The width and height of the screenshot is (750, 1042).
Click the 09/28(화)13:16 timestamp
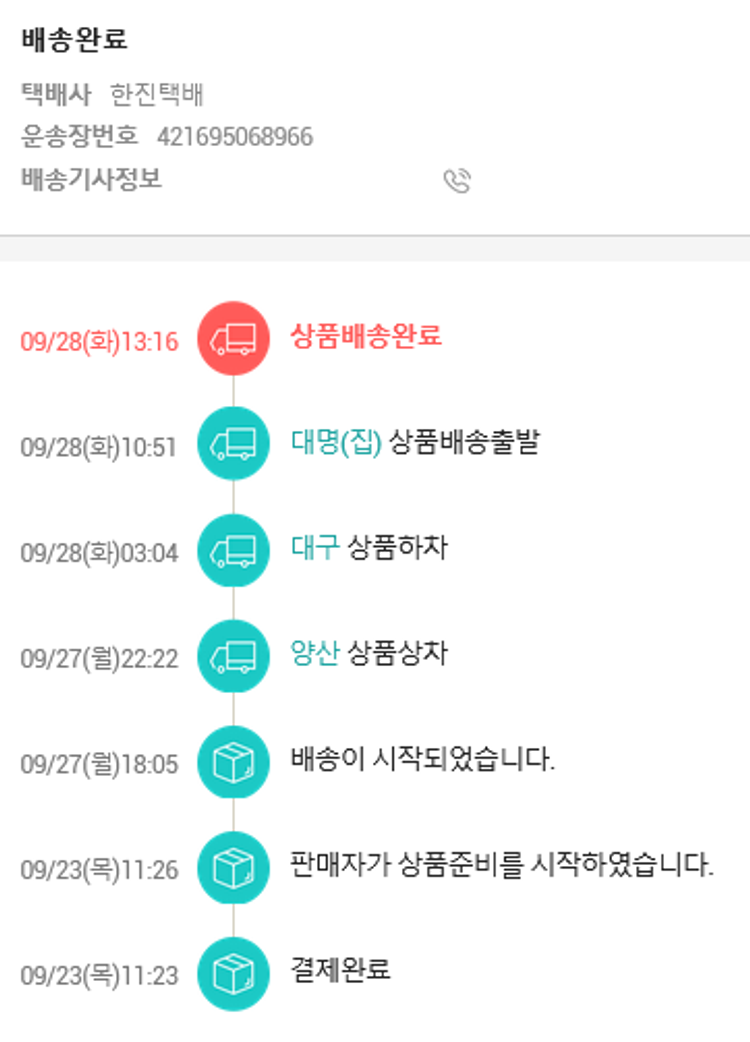99,342
